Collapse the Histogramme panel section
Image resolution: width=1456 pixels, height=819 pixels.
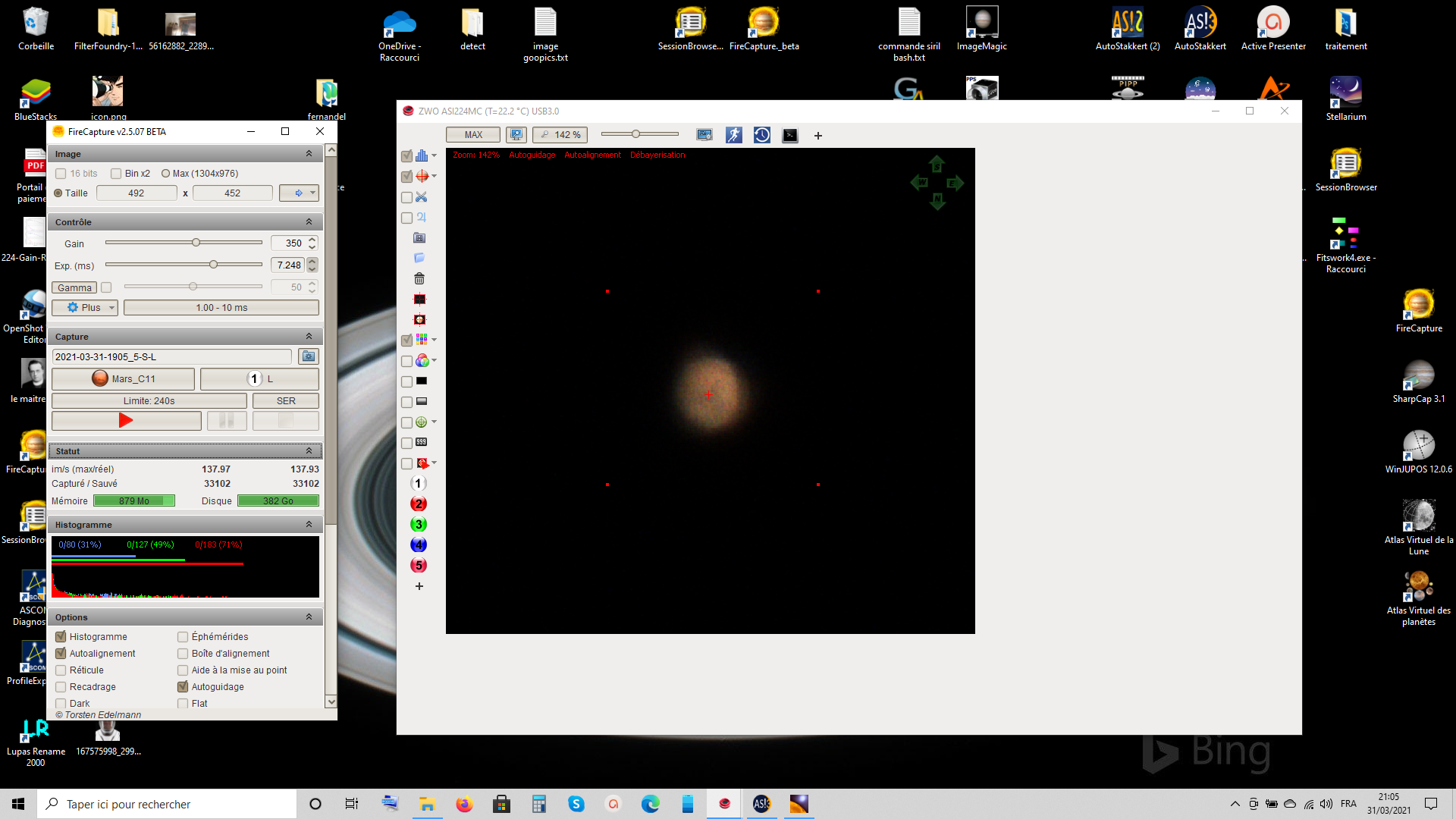309,525
